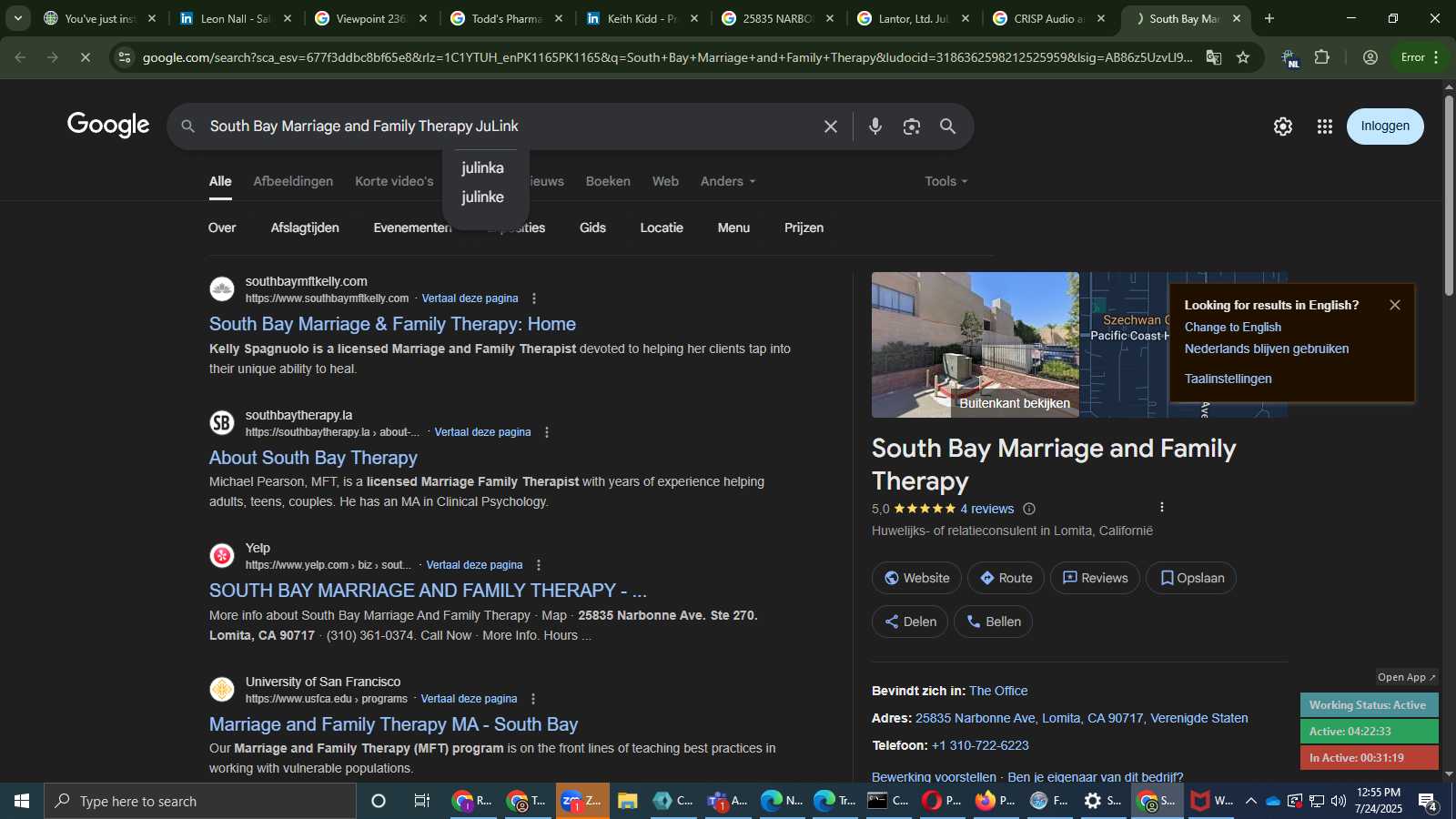
Task: Select the Afslagtijden chip
Action: tap(305, 227)
